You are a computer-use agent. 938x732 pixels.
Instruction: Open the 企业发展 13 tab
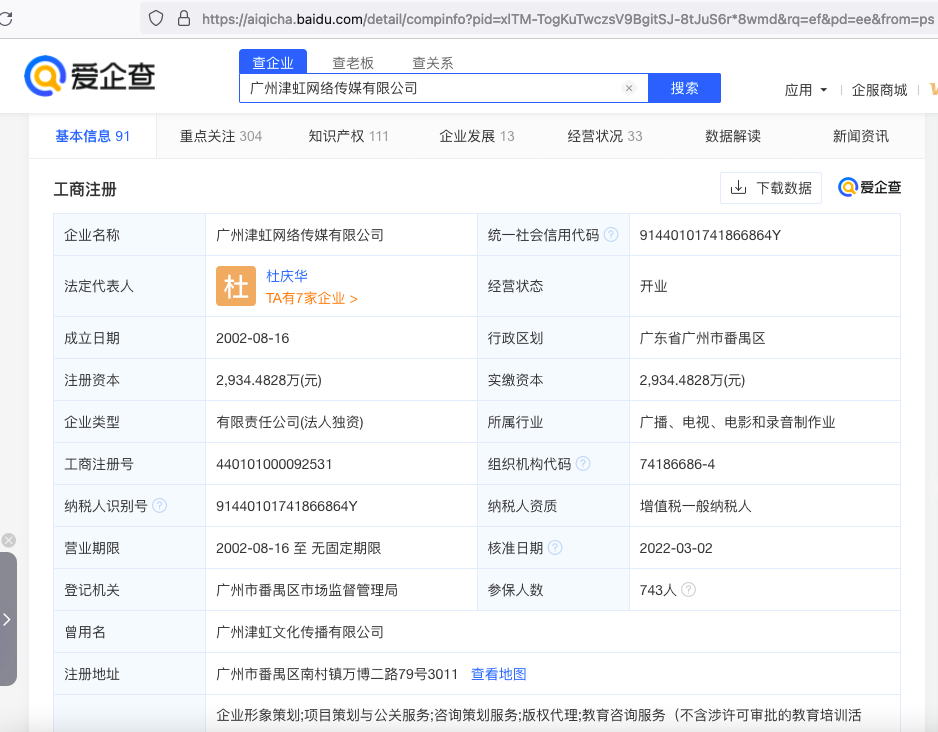pyautogui.click(x=477, y=136)
